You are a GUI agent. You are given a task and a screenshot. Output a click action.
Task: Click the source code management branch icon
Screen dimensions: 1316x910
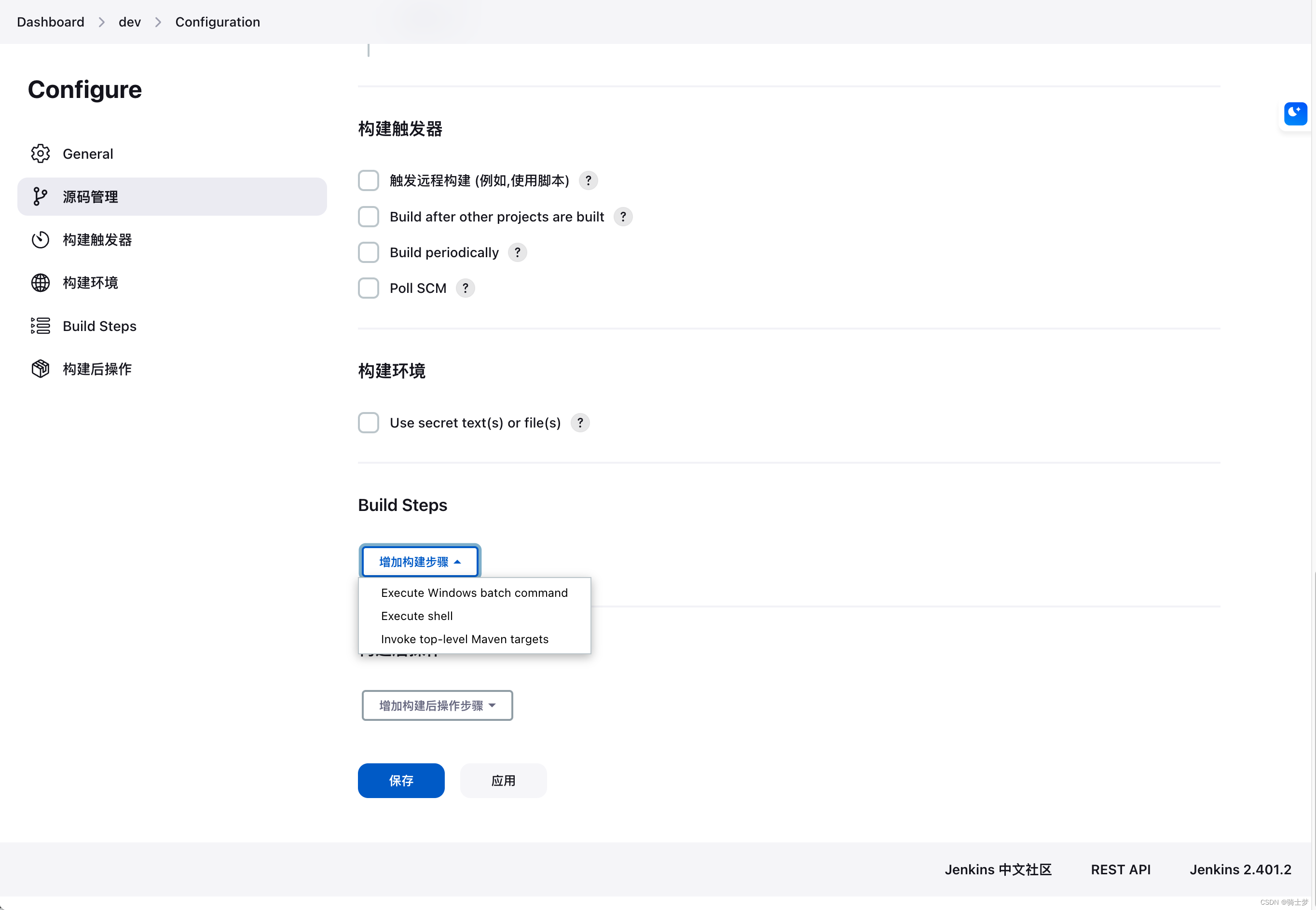point(41,197)
